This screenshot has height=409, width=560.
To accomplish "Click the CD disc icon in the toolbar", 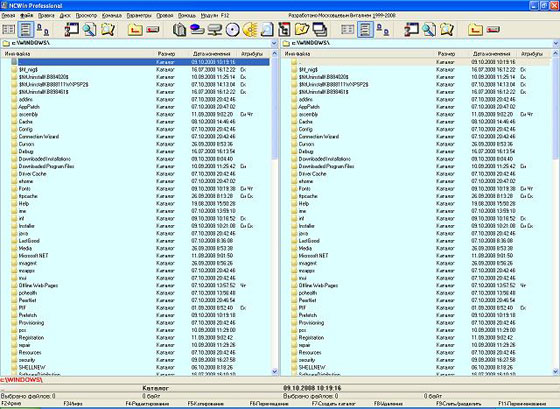I will [232, 30].
